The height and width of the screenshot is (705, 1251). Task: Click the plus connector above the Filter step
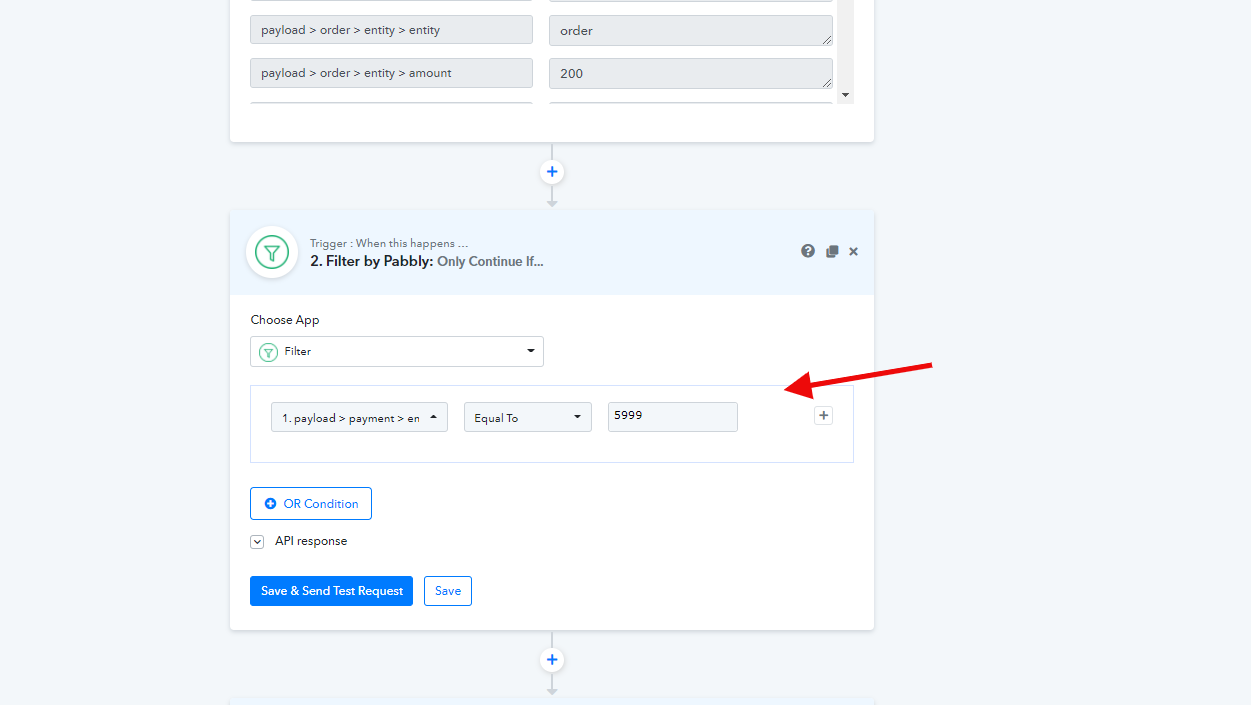(552, 172)
